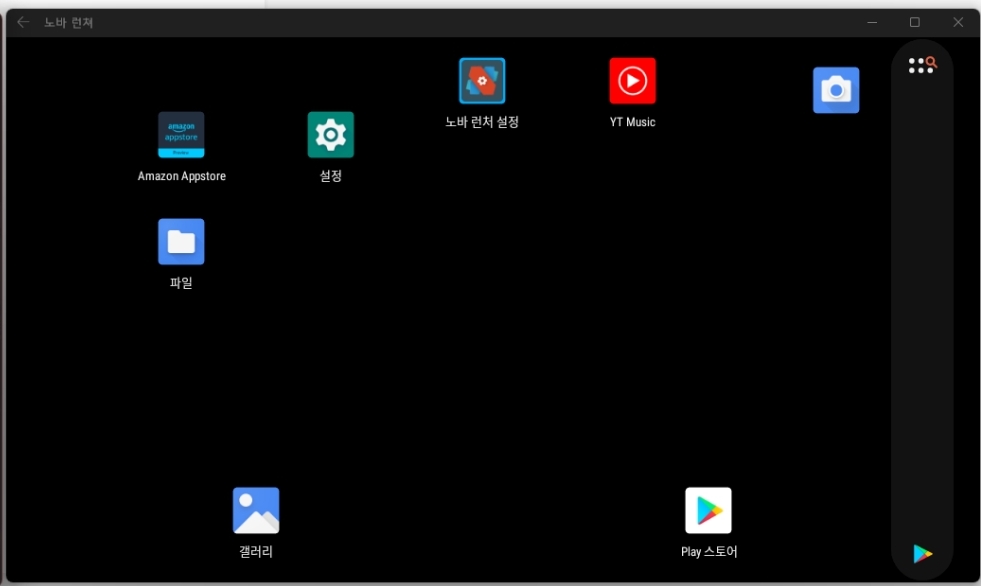Click the 갤러리 label text
This screenshot has width=981, height=586.
[x=256, y=552]
